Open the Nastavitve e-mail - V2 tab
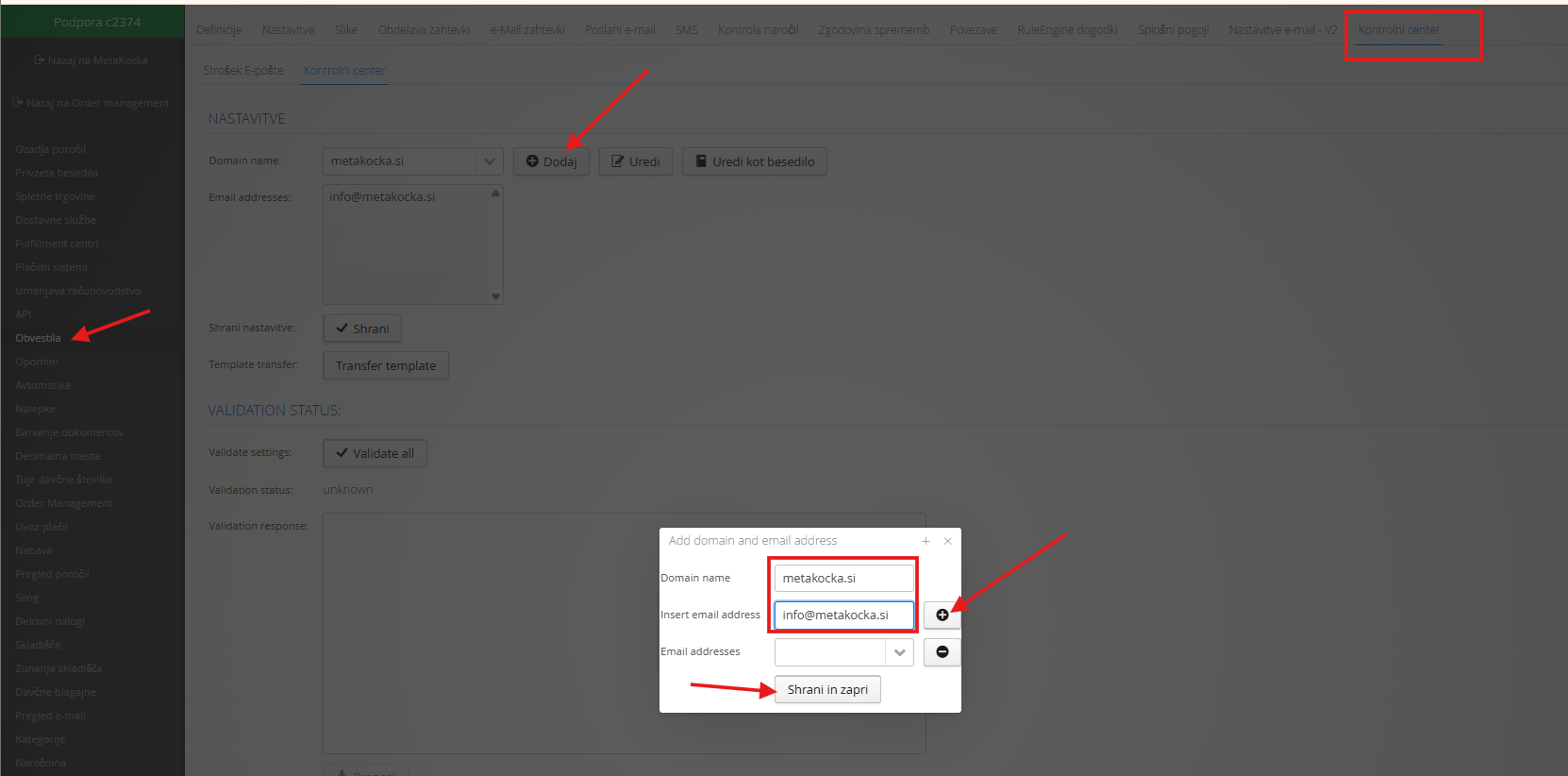This screenshot has height=776, width=1568. point(1283,30)
